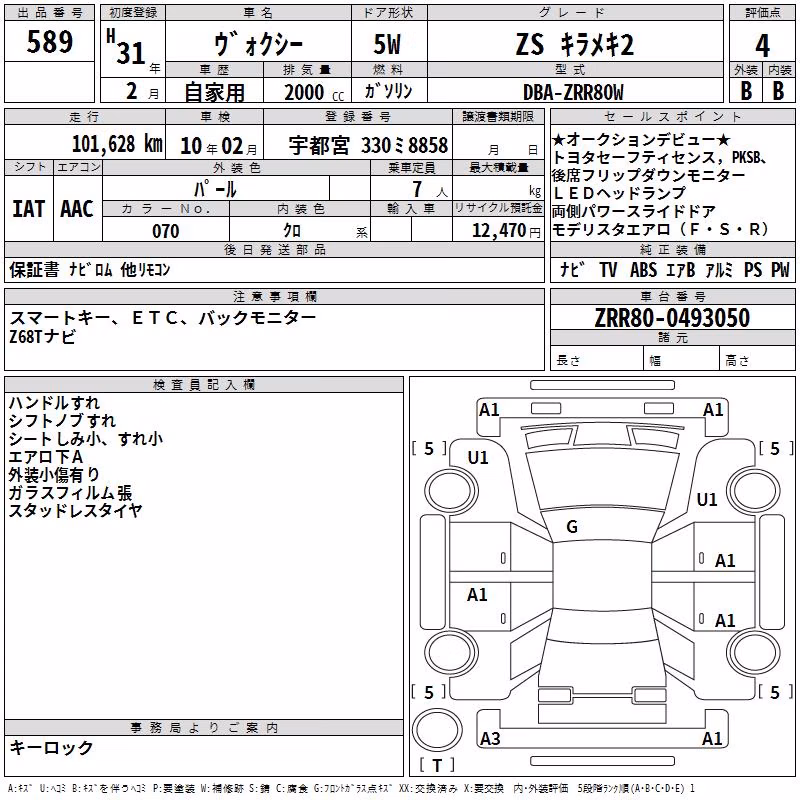The image size is (800, 800).
Task: Click the line 両側パワースライドドア
Action: pos(634,211)
